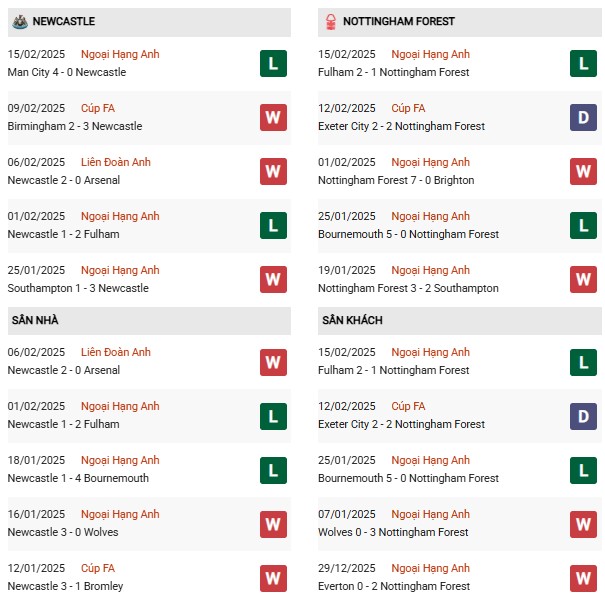Screen dimensions: 605x600
Task: Click the W badge for Nottingham Forest 7-0 Brighton
Action: [583, 172]
